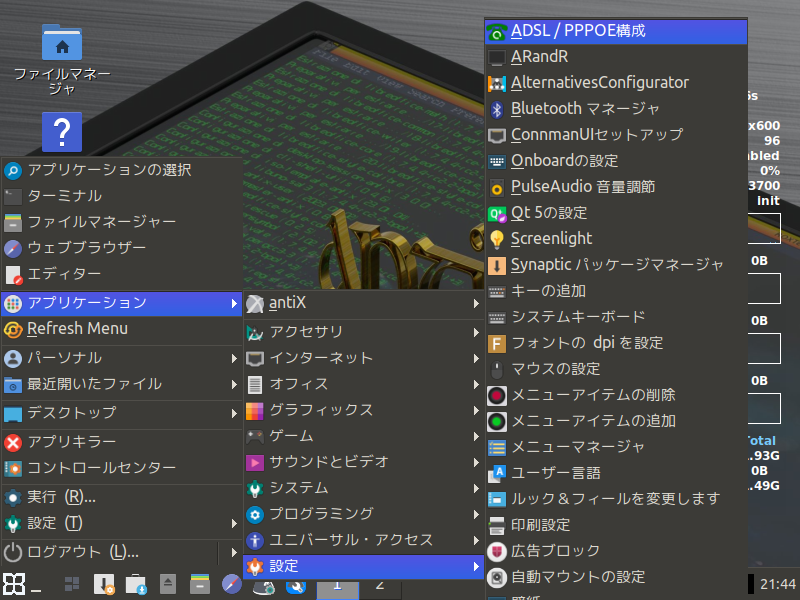The height and width of the screenshot is (600, 800).
Task: Click taskbar eject media icon
Action: 167,584
